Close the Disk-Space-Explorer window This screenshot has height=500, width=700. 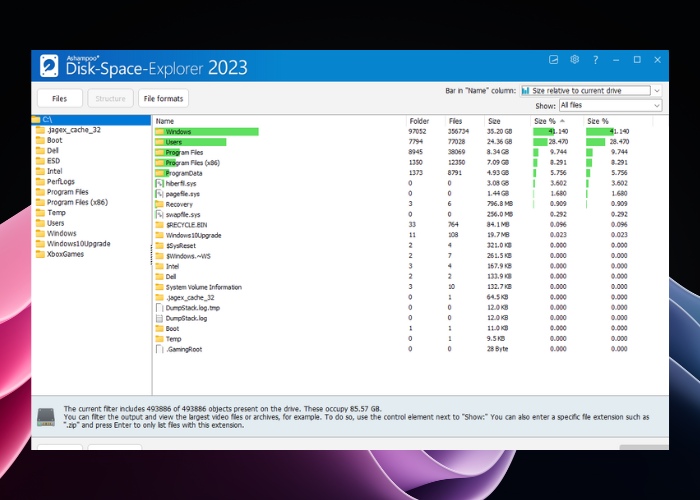658,60
